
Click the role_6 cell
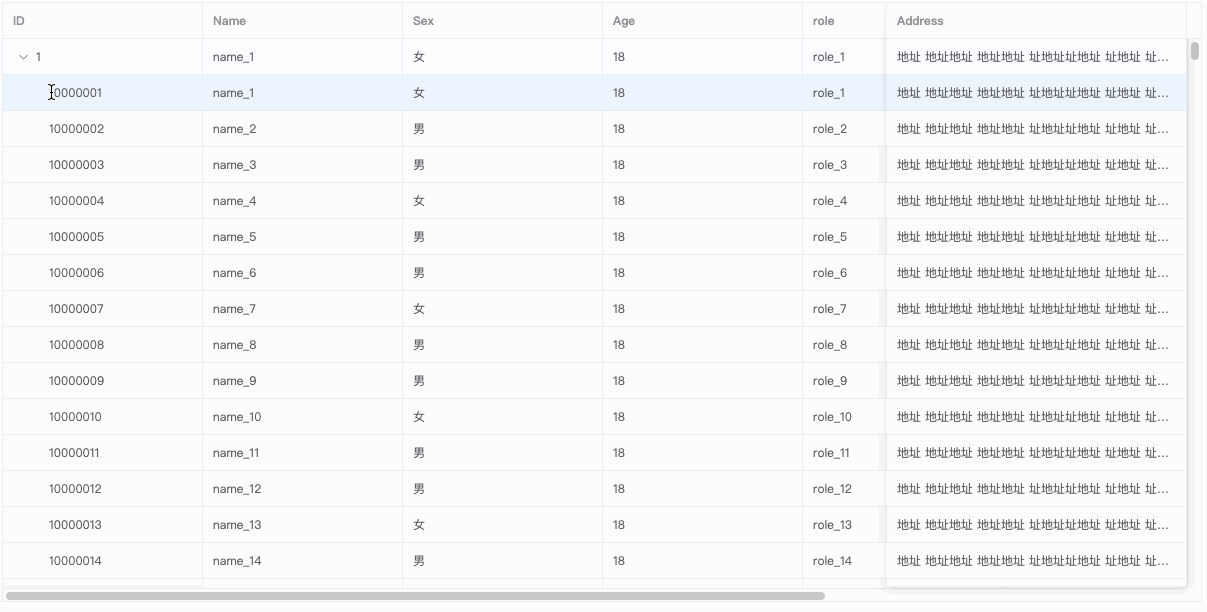coord(844,273)
